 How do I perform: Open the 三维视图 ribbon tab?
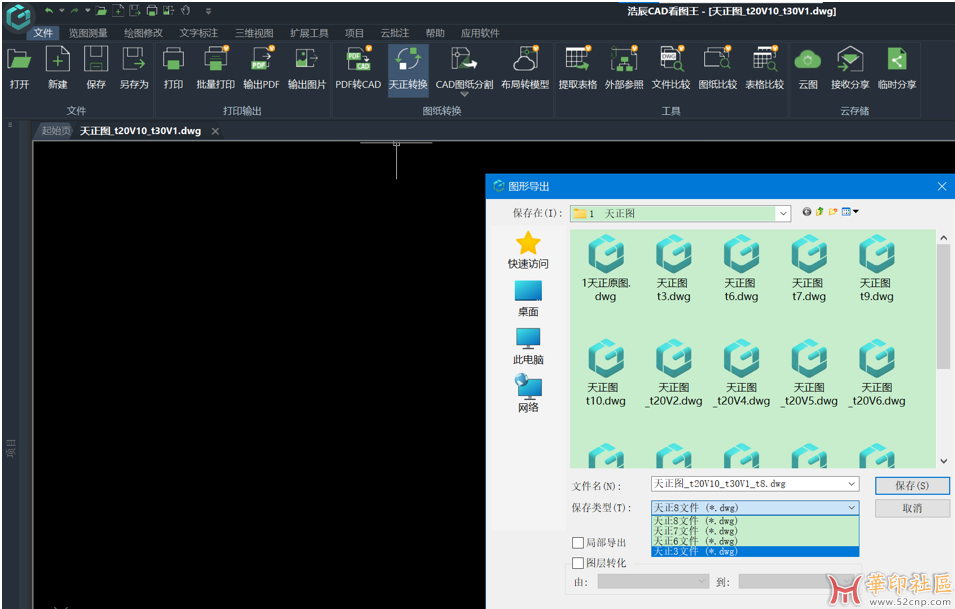pyautogui.click(x=254, y=33)
